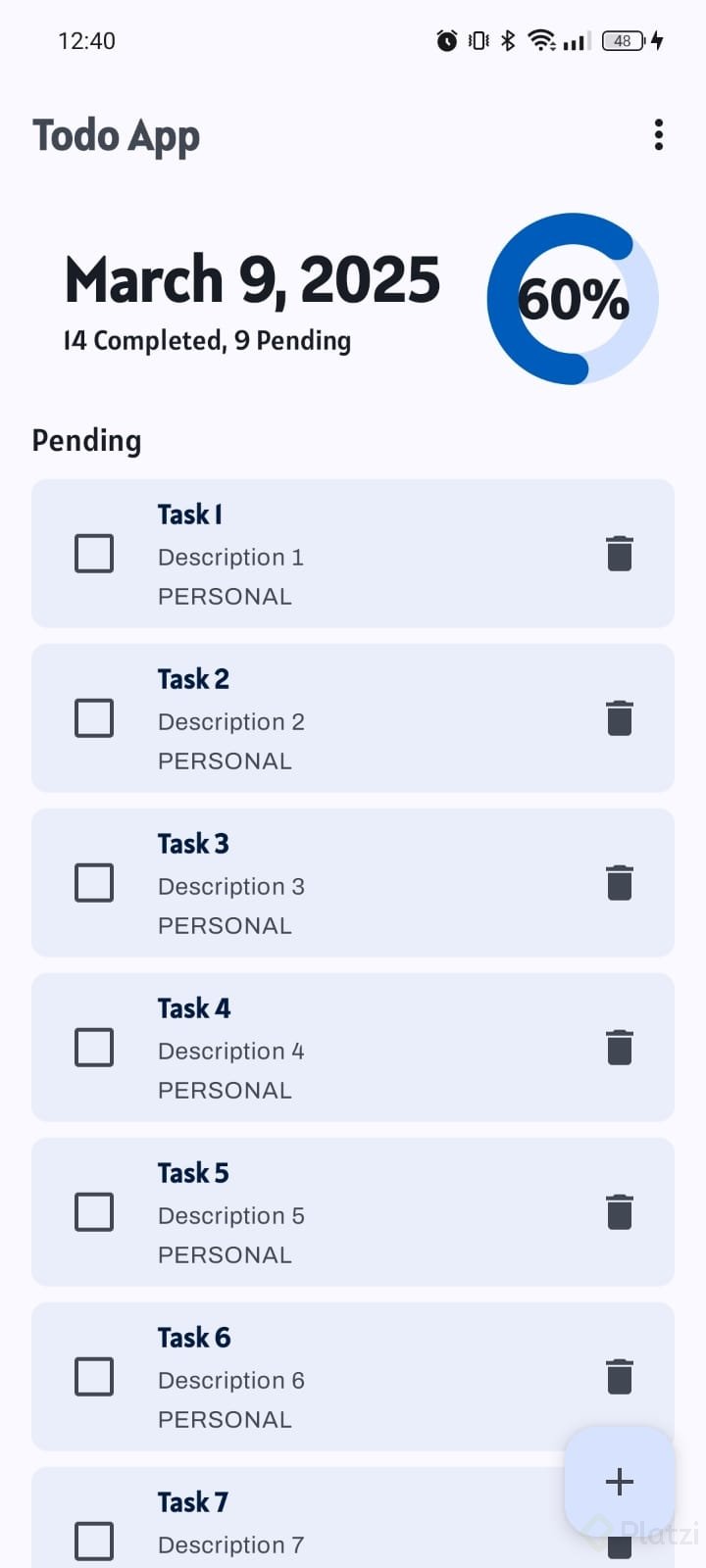Remove Task 3 using its trash icon

point(619,883)
